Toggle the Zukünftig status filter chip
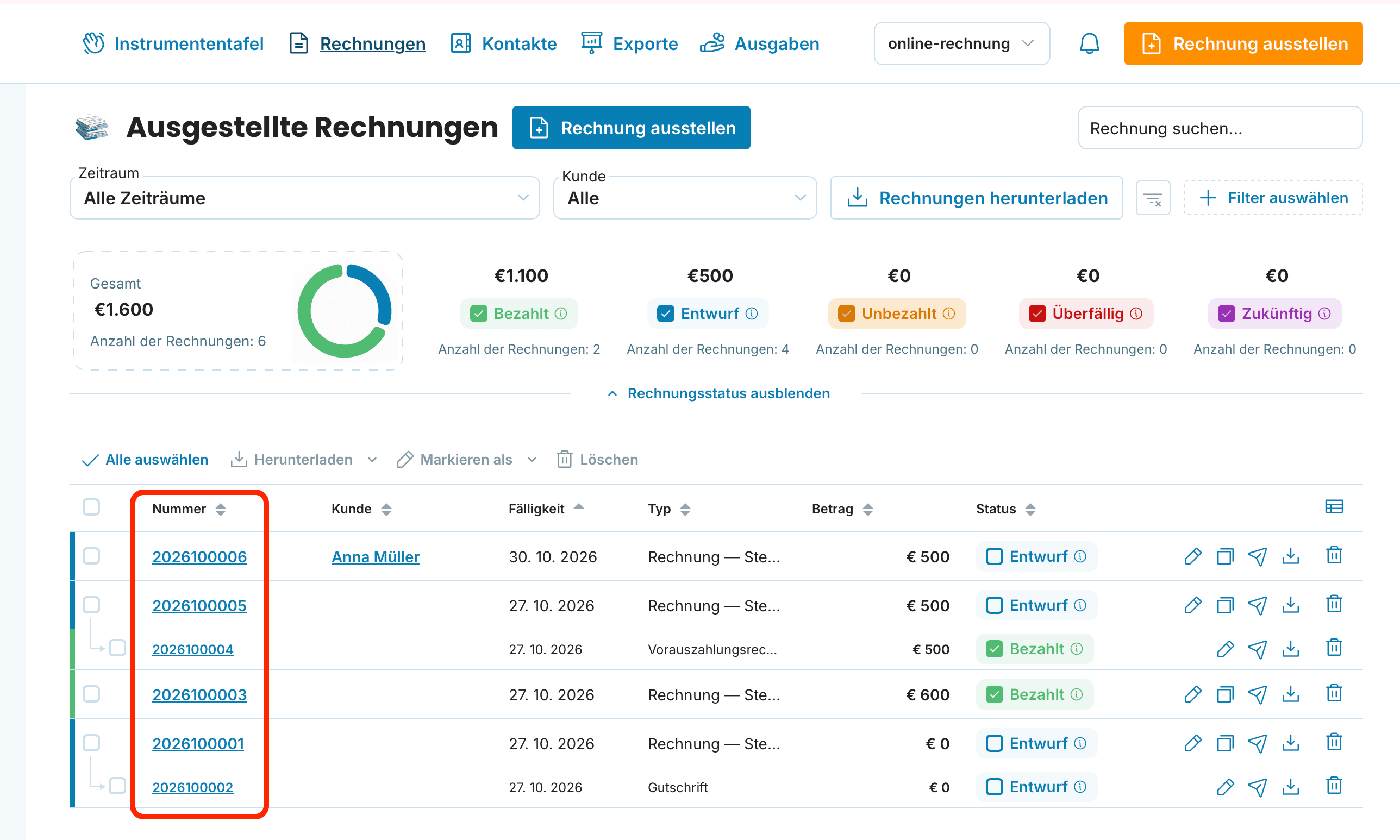 (1274, 314)
